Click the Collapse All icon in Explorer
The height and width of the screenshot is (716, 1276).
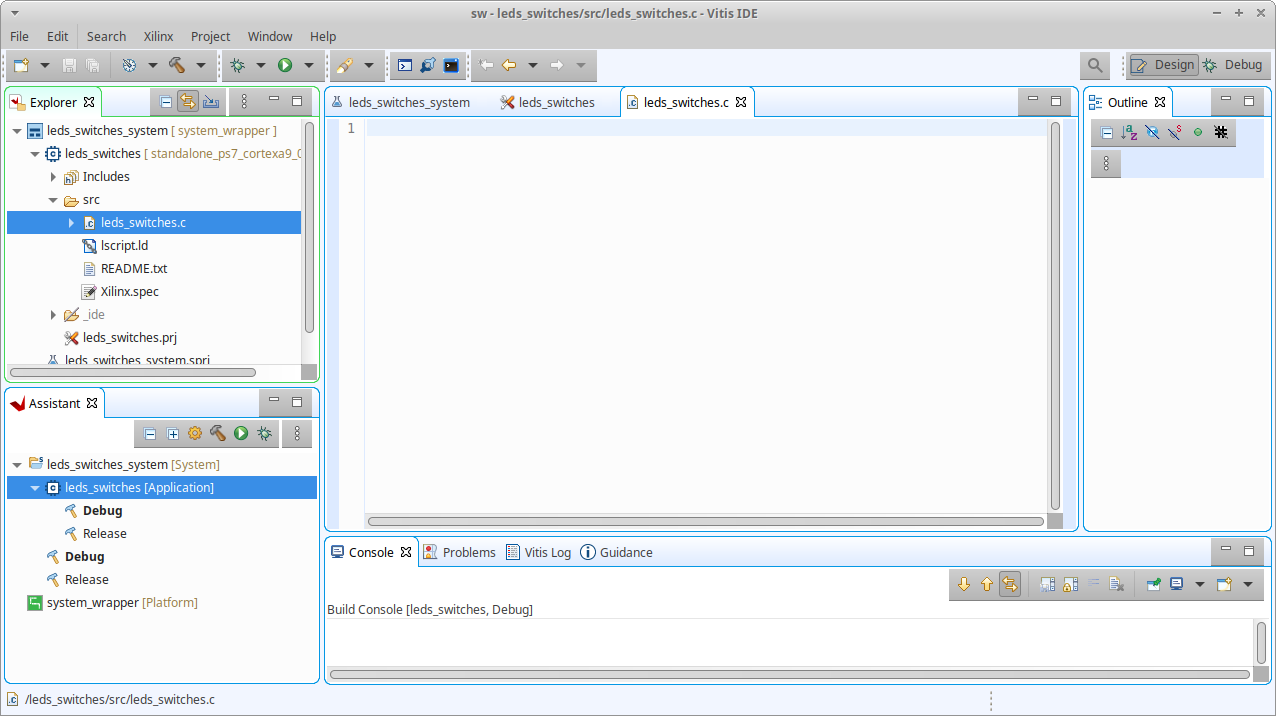point(166,101)
